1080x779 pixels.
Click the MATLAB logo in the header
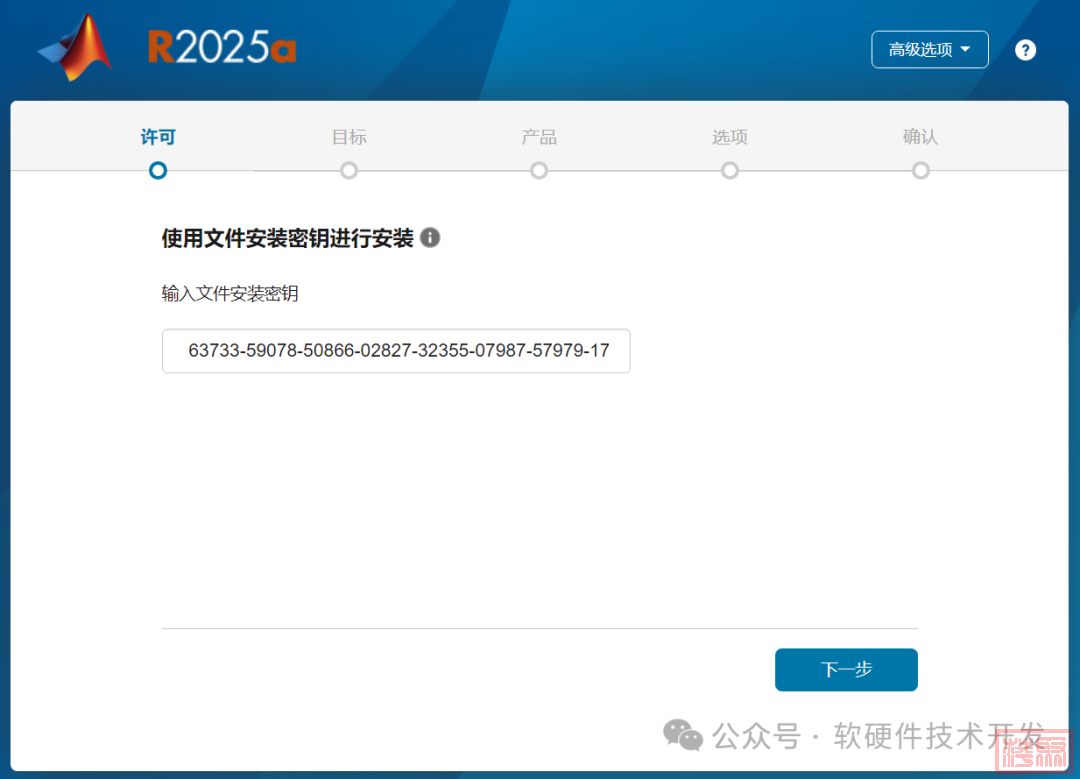(x=78, y=48)
